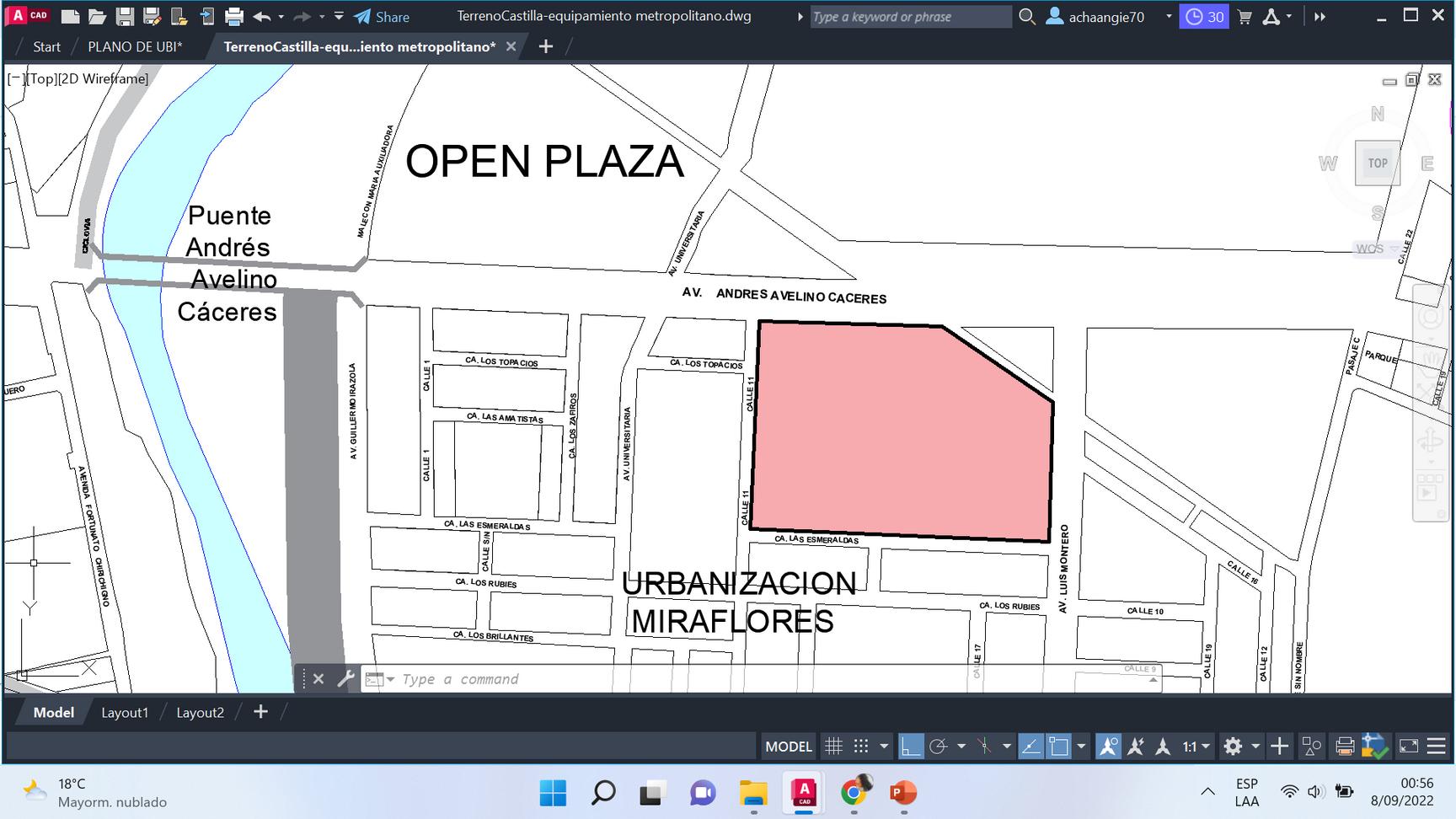1456x819 pixels.
Task: Plot the drawing with printer icon
Action: 234,16
